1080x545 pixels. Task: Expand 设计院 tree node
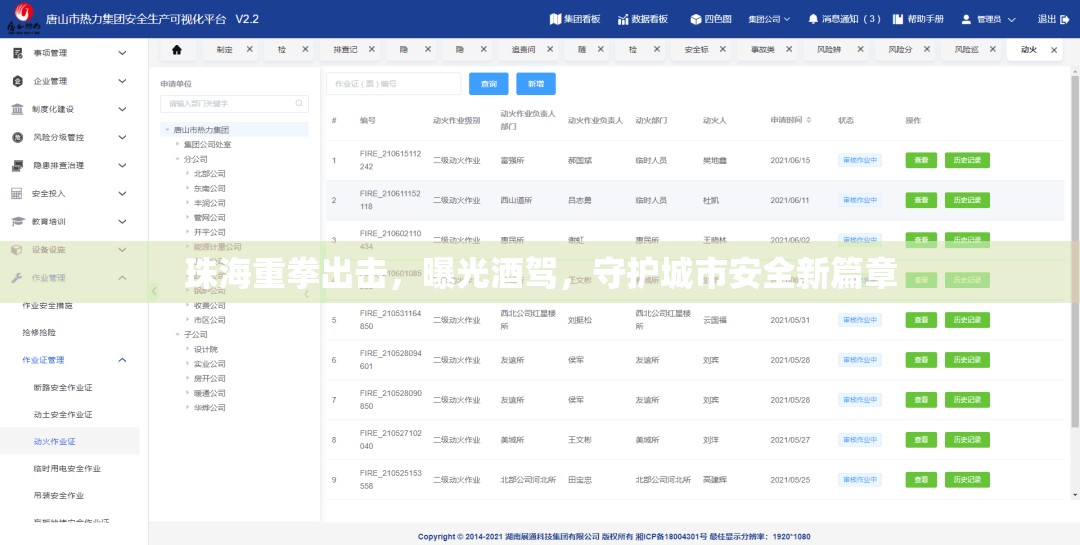tap(187, 349)
